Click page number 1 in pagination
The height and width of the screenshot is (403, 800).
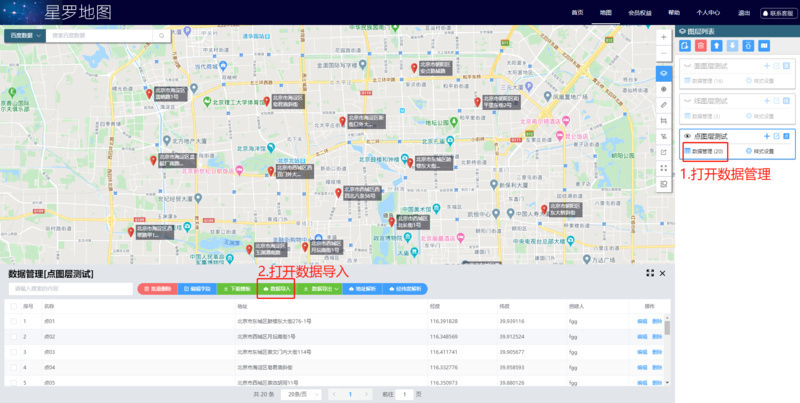tap(351, 394)
